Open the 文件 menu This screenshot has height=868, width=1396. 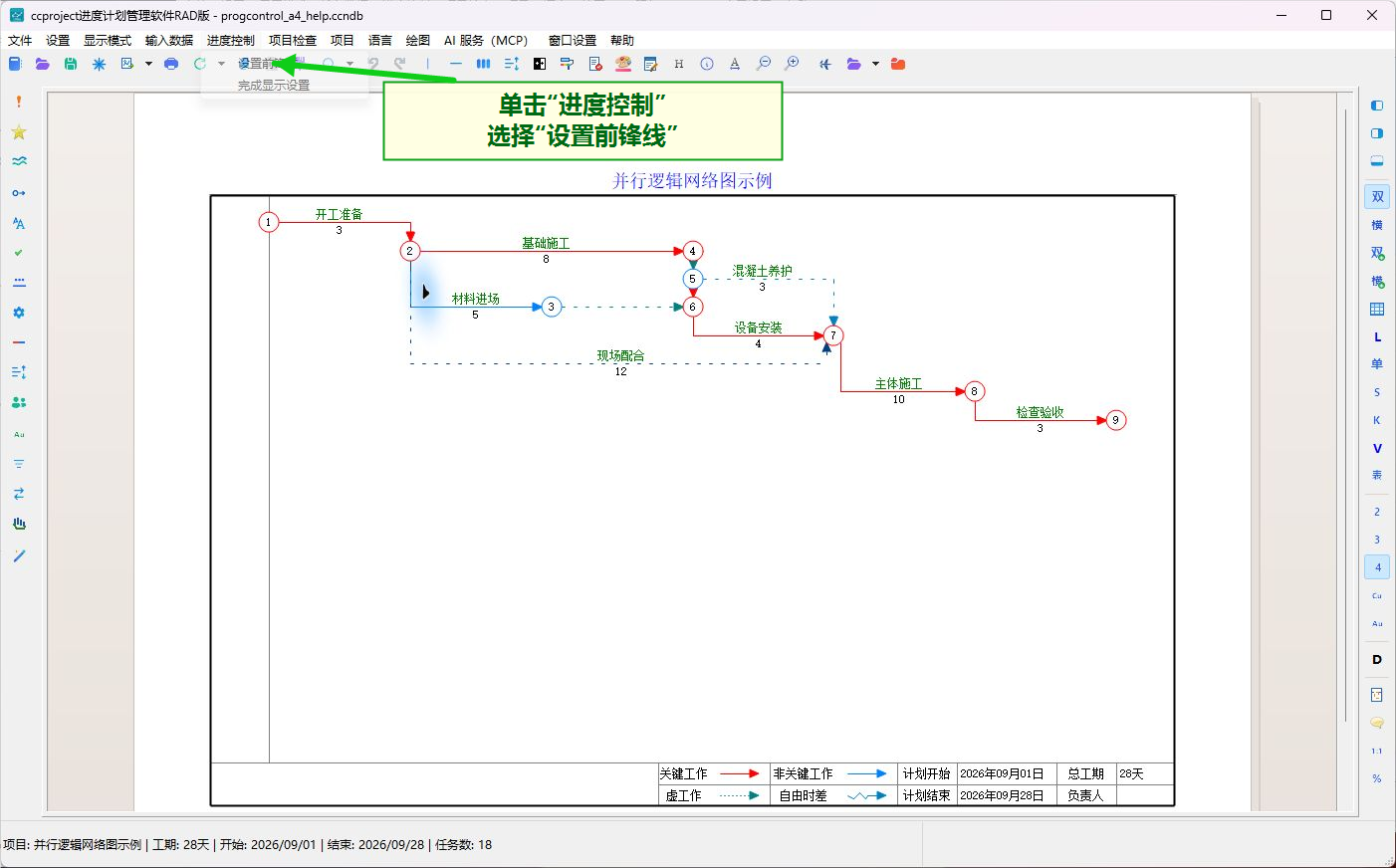coord(20,41)
